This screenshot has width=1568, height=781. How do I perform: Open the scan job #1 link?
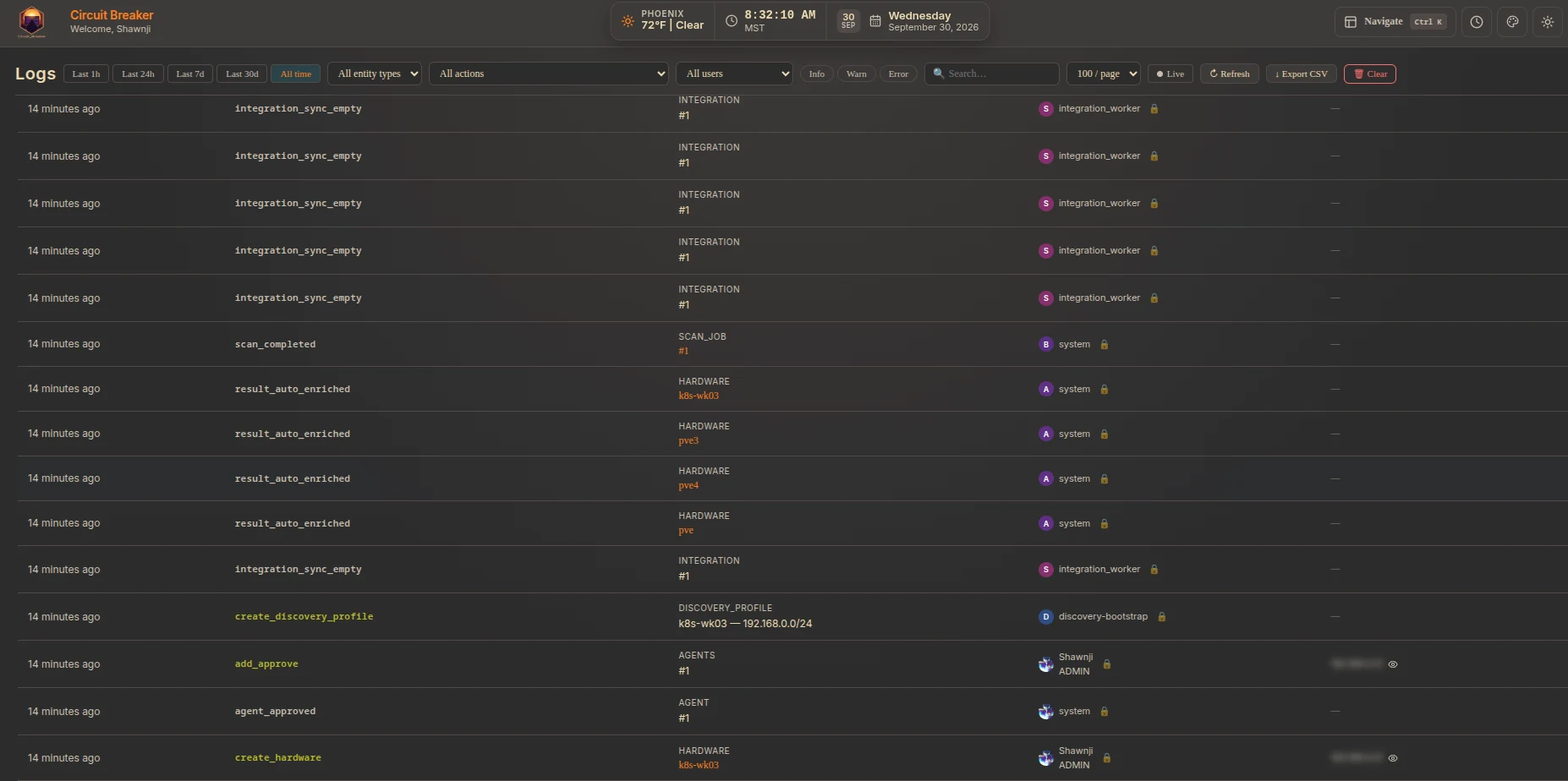(x=683, y=351)
